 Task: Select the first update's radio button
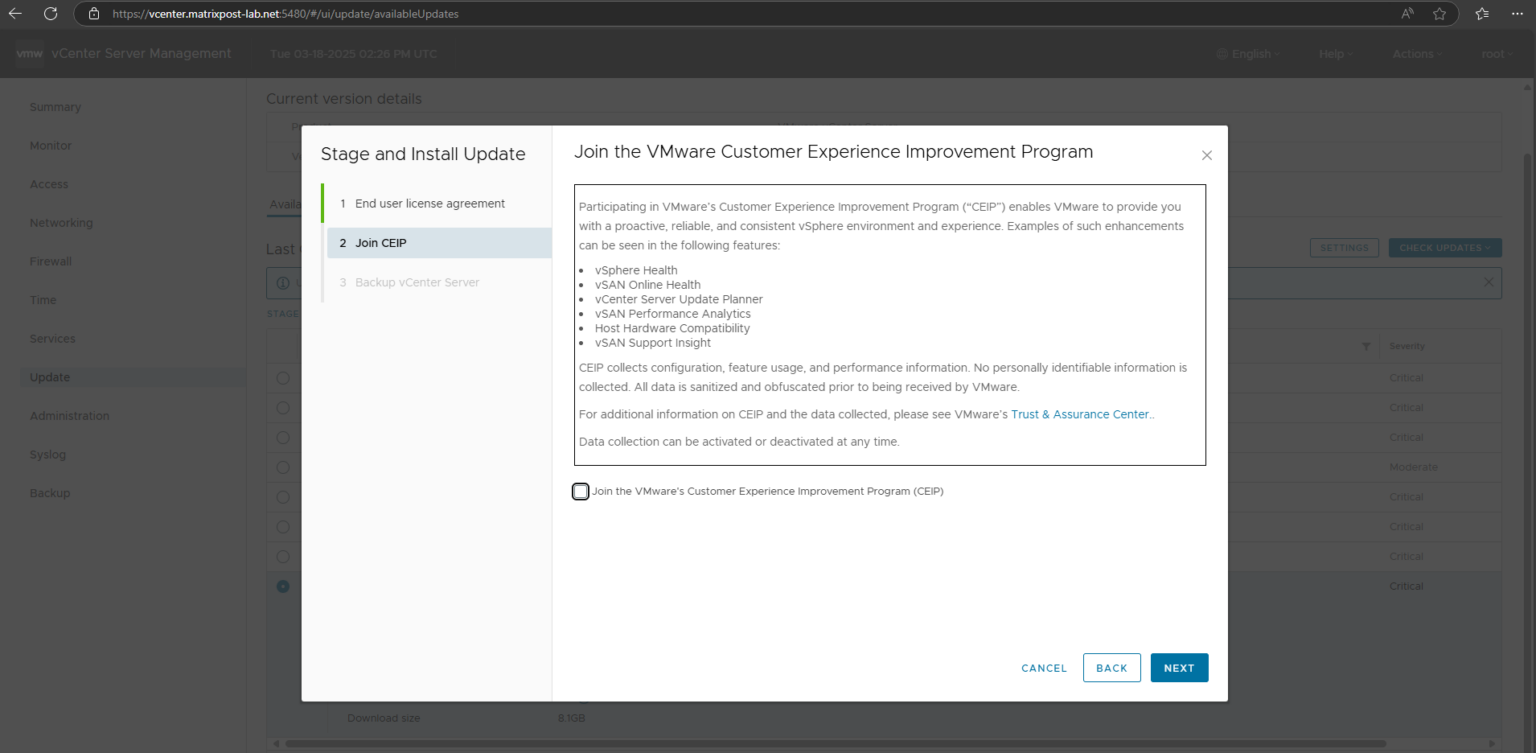[283, 377]
